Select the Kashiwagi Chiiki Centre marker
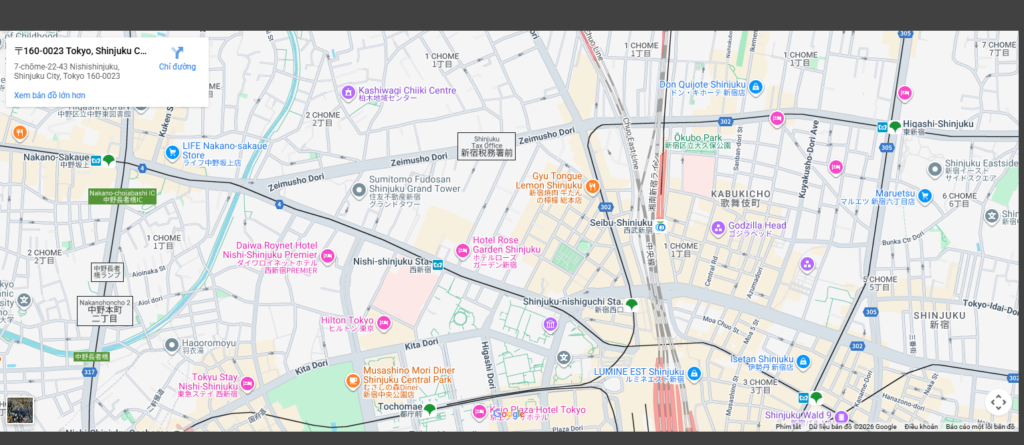 [349, 94]
